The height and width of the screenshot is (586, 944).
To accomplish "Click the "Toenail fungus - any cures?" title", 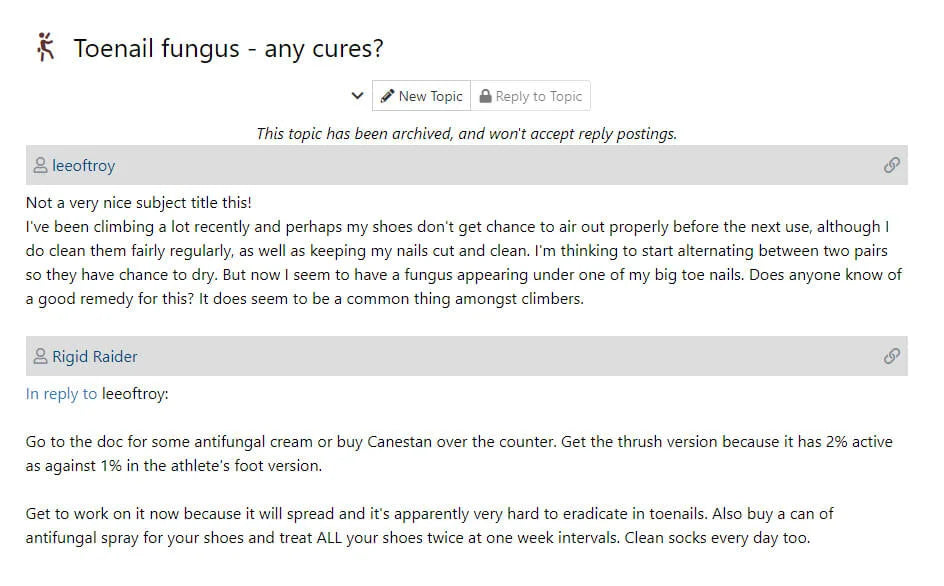I will click(229, 48).
